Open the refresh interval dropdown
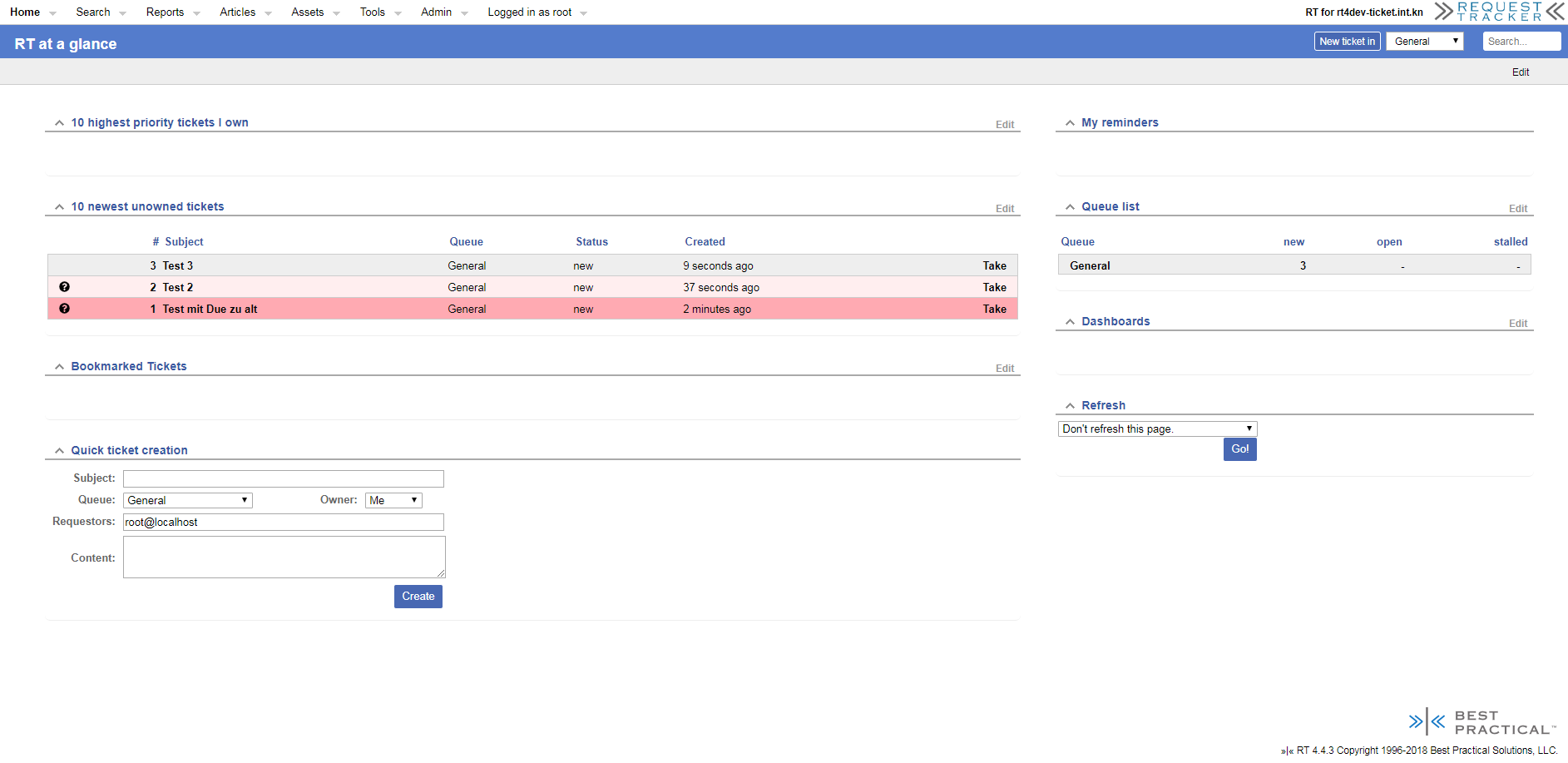1568x763 pixels. 1156,429
